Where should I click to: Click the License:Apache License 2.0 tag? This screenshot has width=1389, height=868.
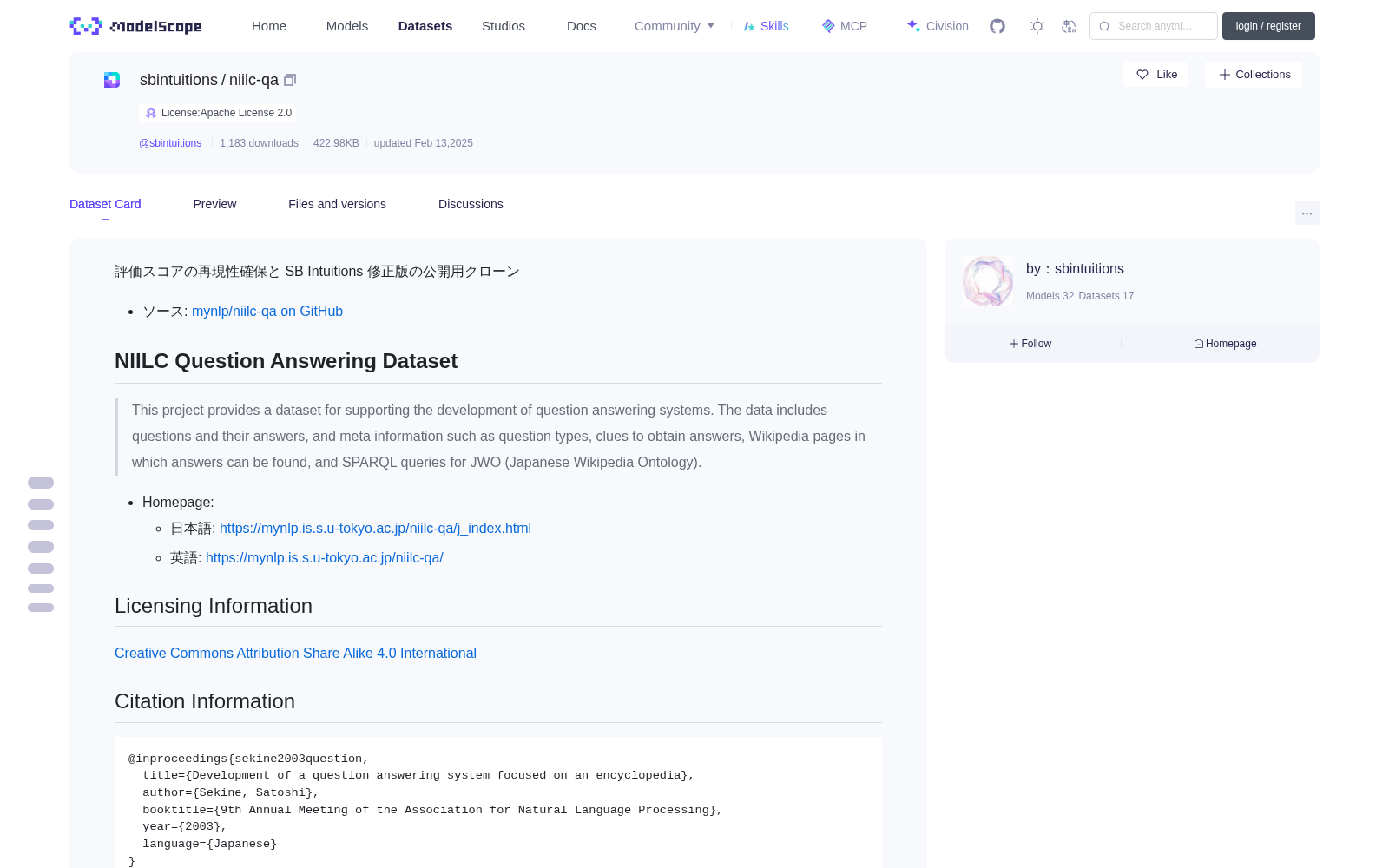pyautogui.click(x=219, y=113)
